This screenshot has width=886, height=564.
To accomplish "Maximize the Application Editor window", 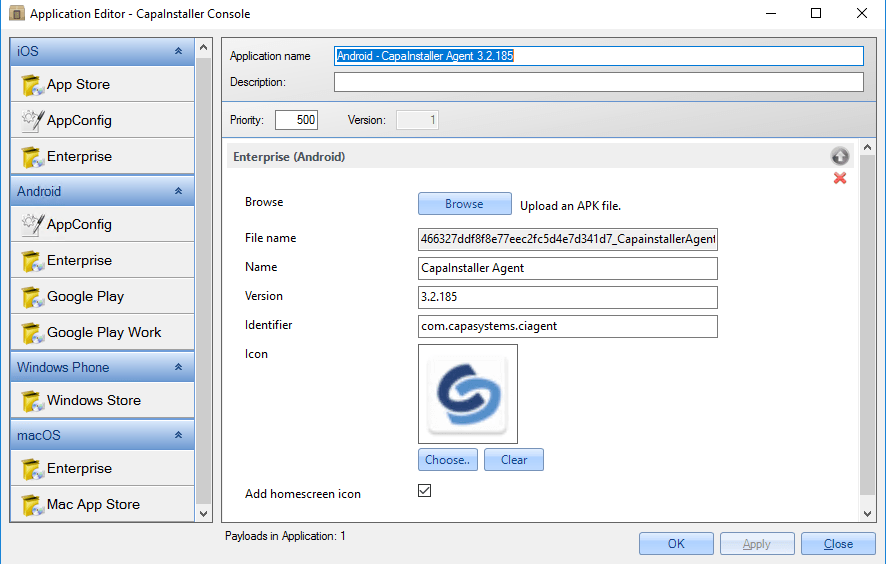I will (x=816, y=13).
